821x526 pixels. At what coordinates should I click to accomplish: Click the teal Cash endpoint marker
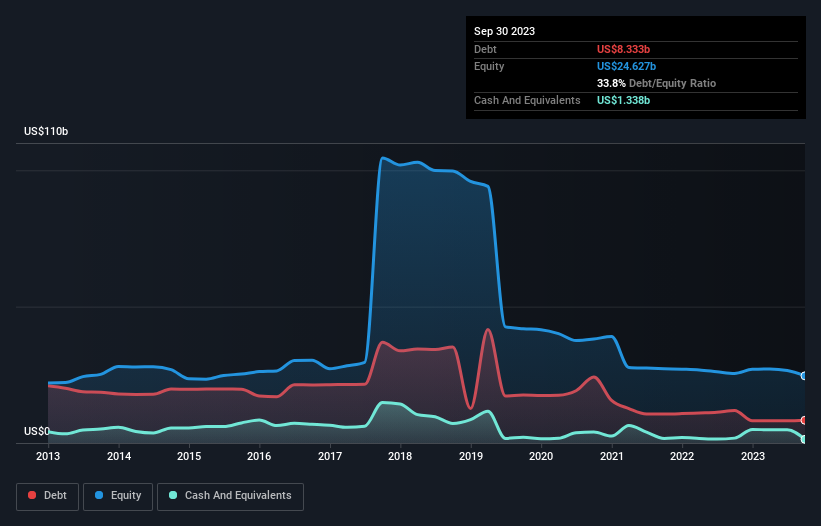click(804, 439)
